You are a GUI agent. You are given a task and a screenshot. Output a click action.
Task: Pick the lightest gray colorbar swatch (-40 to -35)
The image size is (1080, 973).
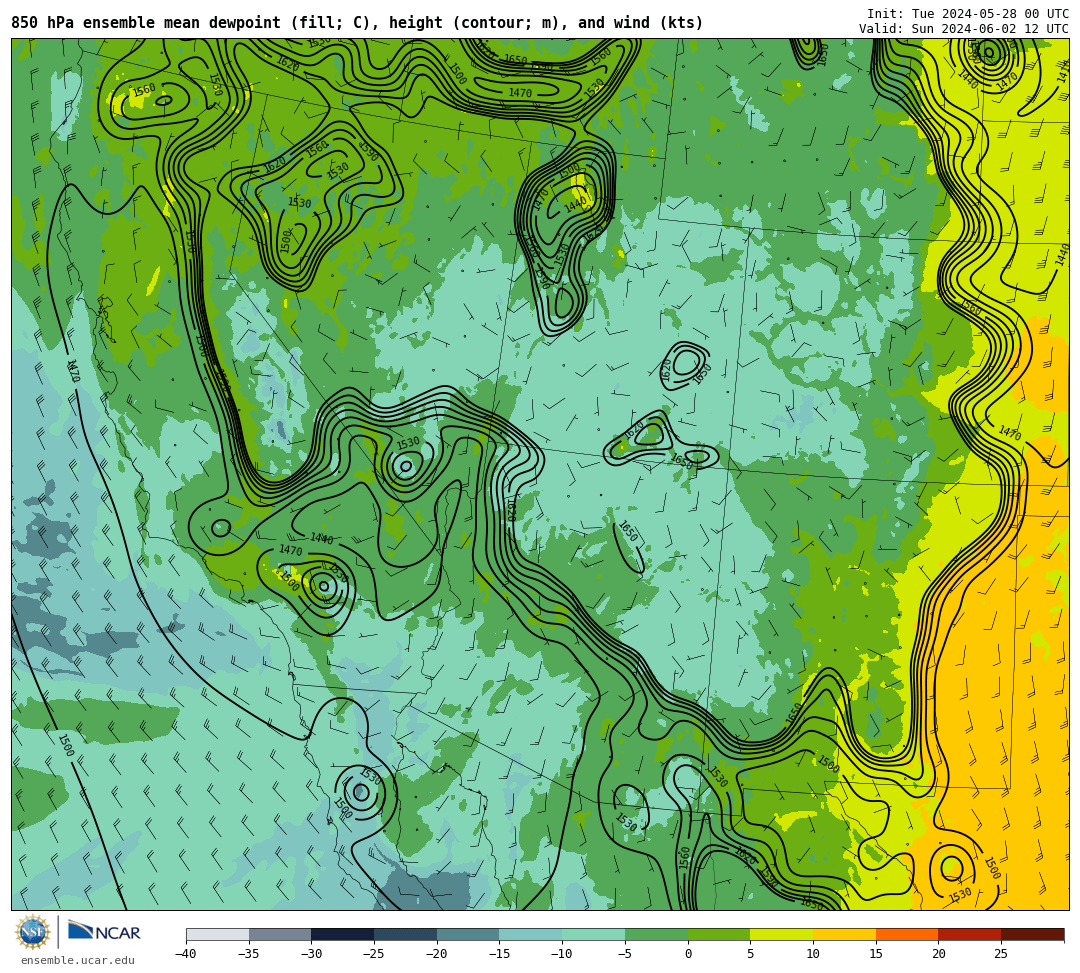click(x=218, y=934)
